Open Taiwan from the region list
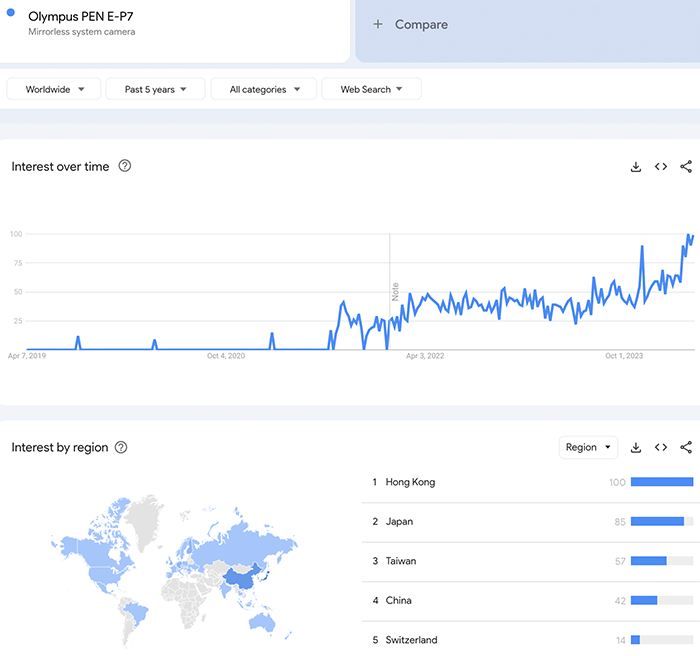Image resolution: width=700 pixels, height=656 pixels. point(401,561)
